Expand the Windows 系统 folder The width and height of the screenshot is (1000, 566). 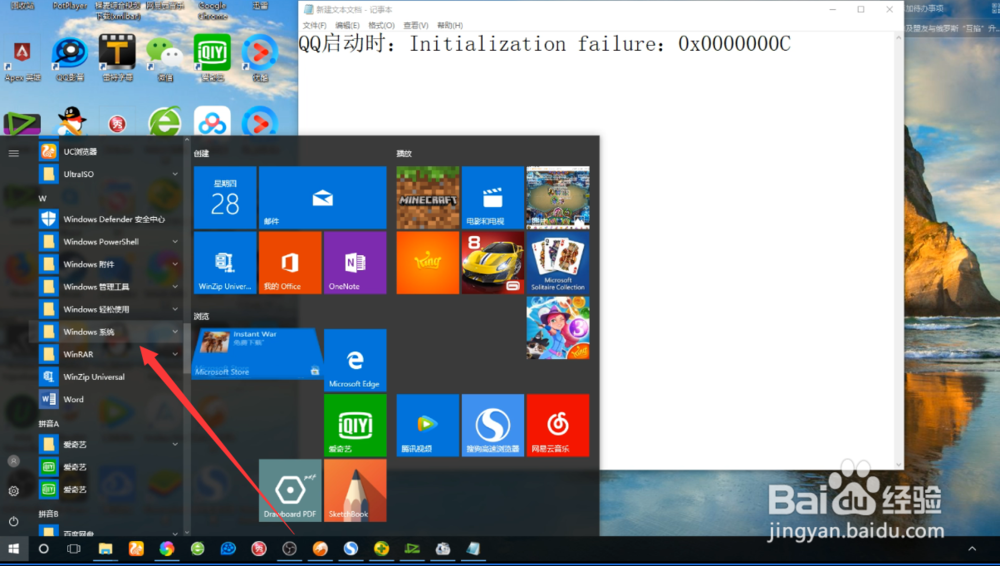pos(108,332)
